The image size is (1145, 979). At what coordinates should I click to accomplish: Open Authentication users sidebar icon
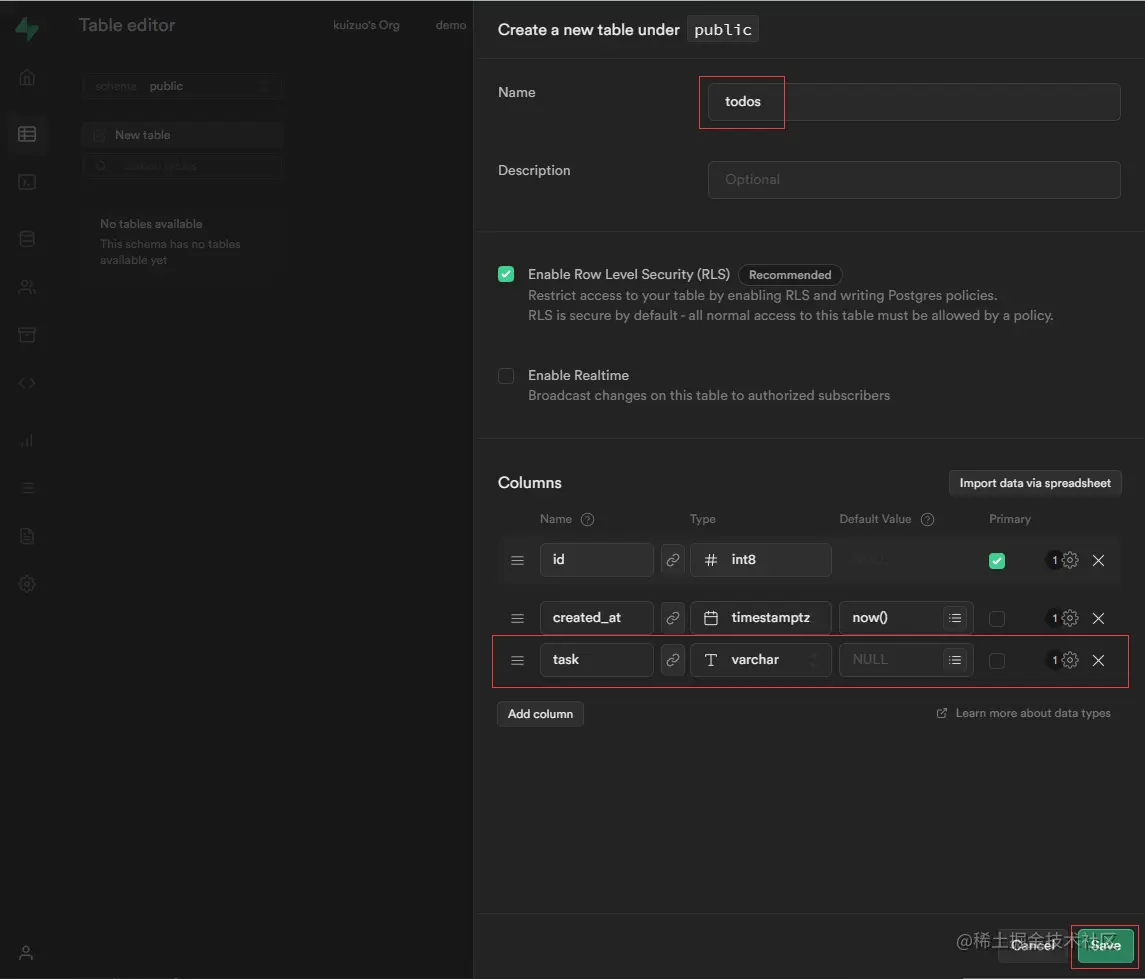coord(27,287)
